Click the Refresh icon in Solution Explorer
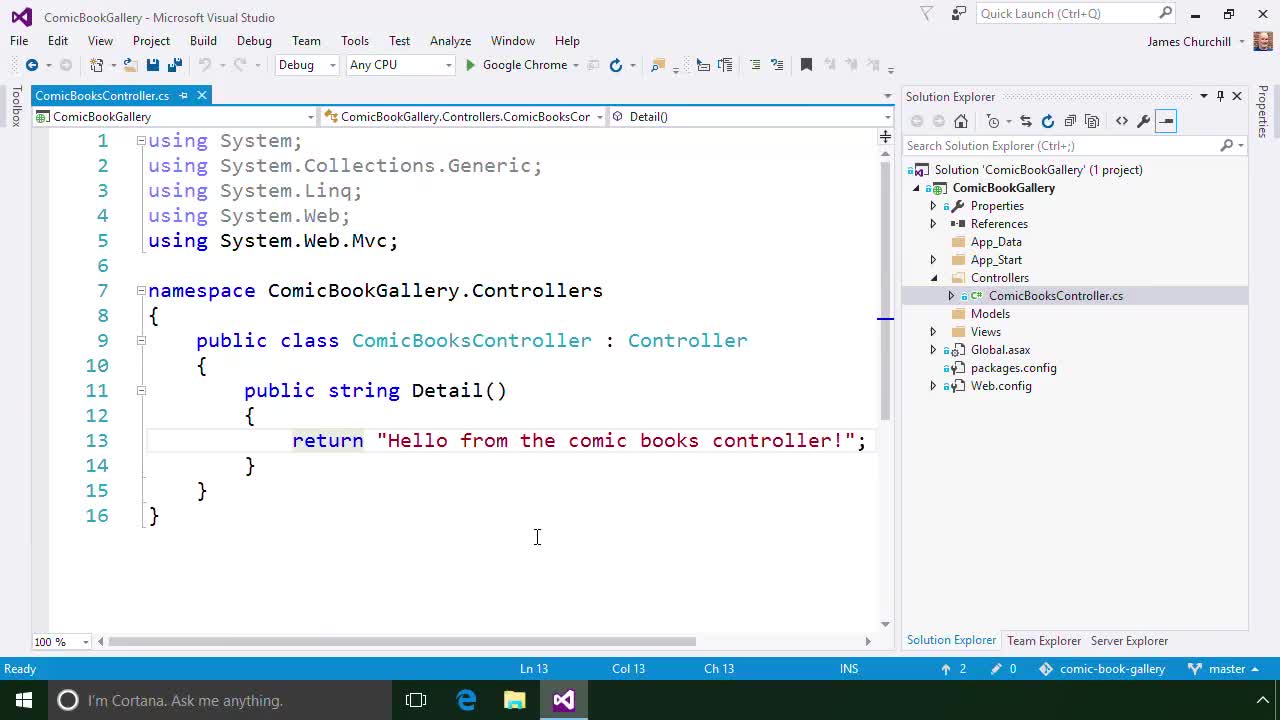This screenshot has width=1280, height=720. point(1048,121)
